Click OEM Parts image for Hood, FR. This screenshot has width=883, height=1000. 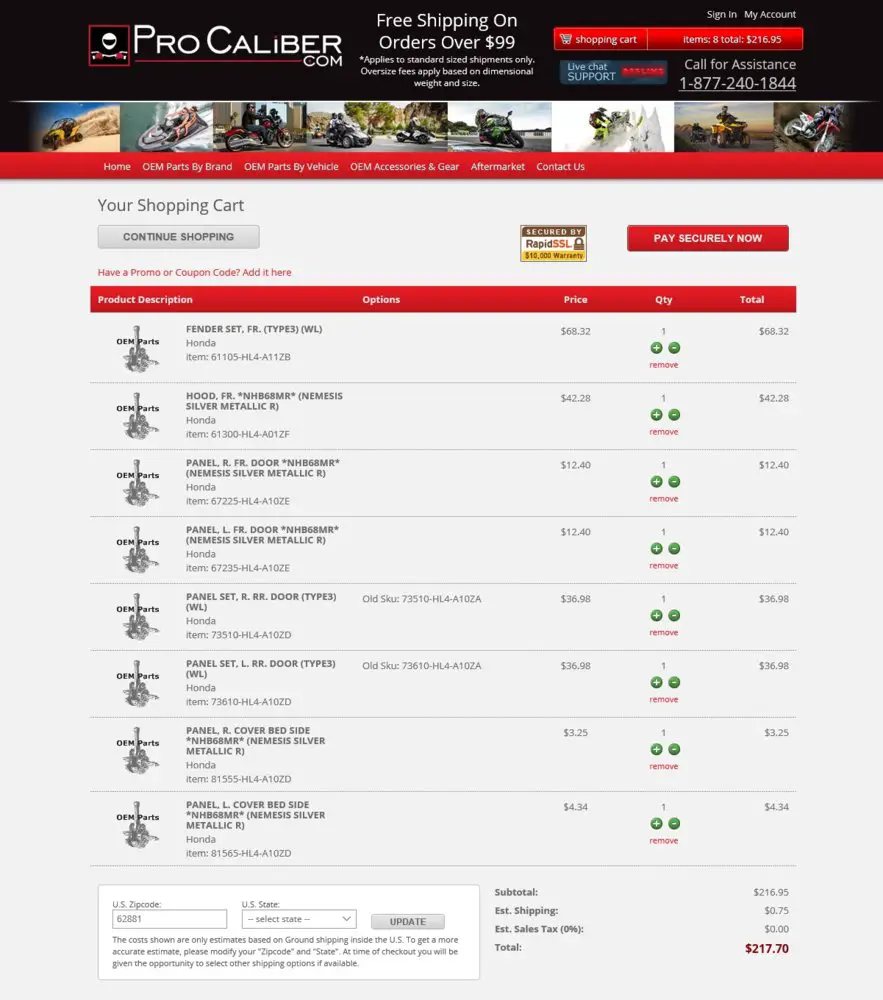138,415
